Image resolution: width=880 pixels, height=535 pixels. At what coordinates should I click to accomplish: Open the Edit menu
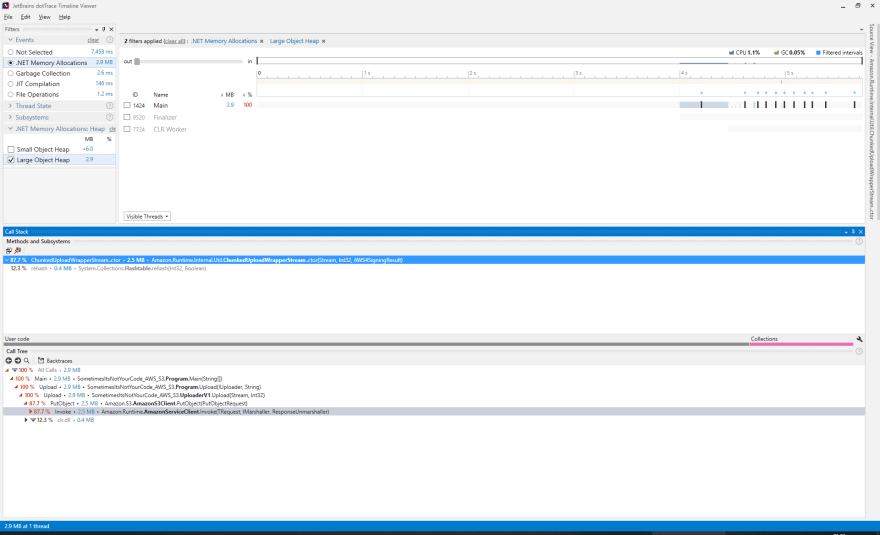[25, 17]
